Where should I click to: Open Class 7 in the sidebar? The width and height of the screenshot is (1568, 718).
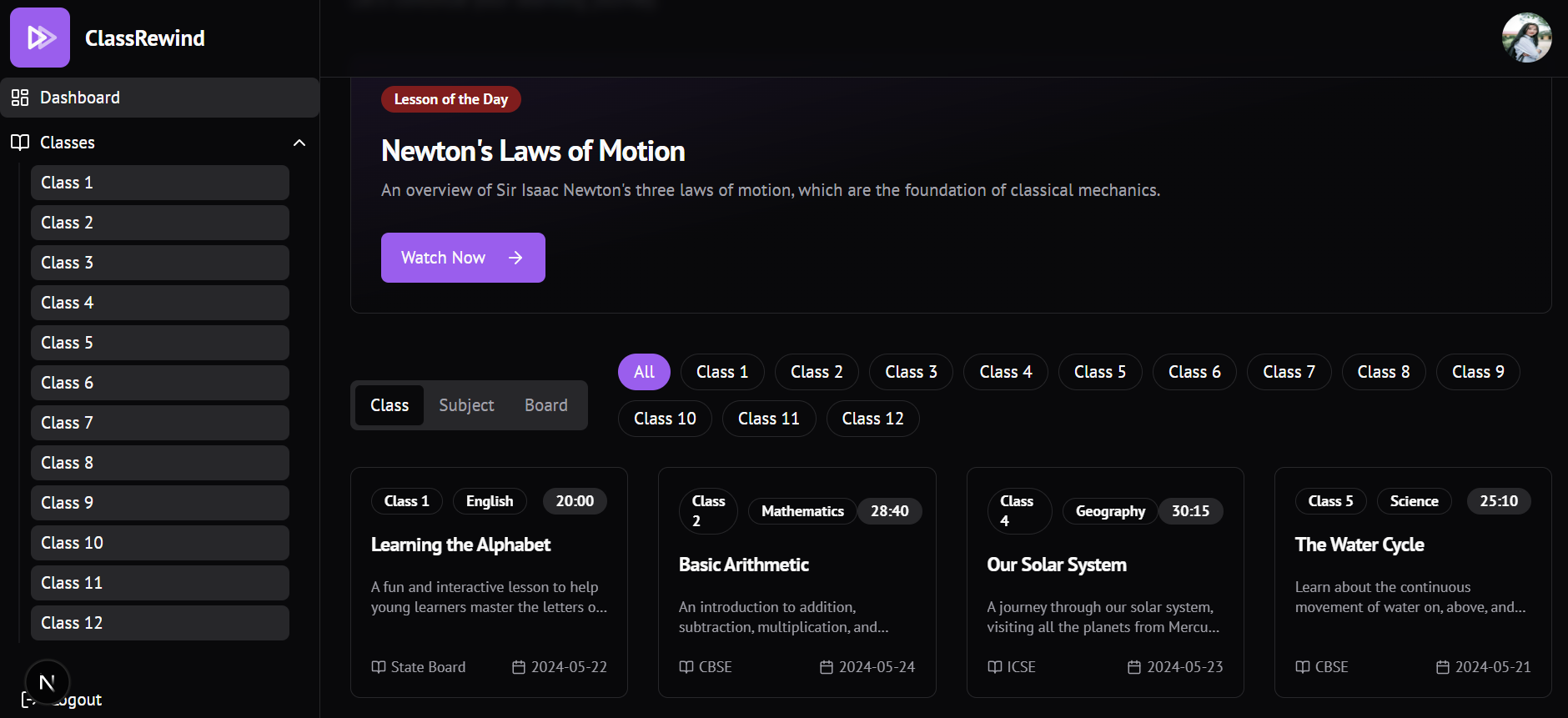(x=159, y=423)
